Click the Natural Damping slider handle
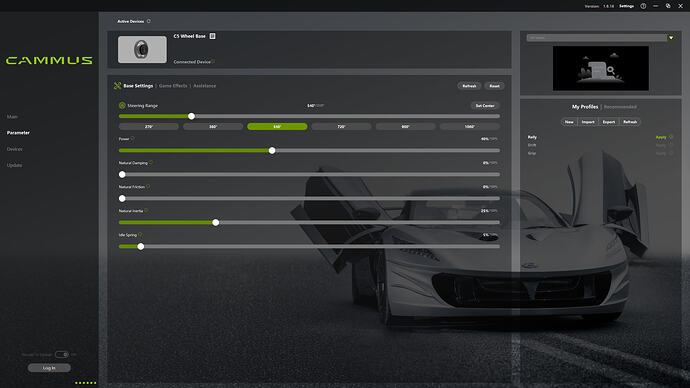 [122, 175]
